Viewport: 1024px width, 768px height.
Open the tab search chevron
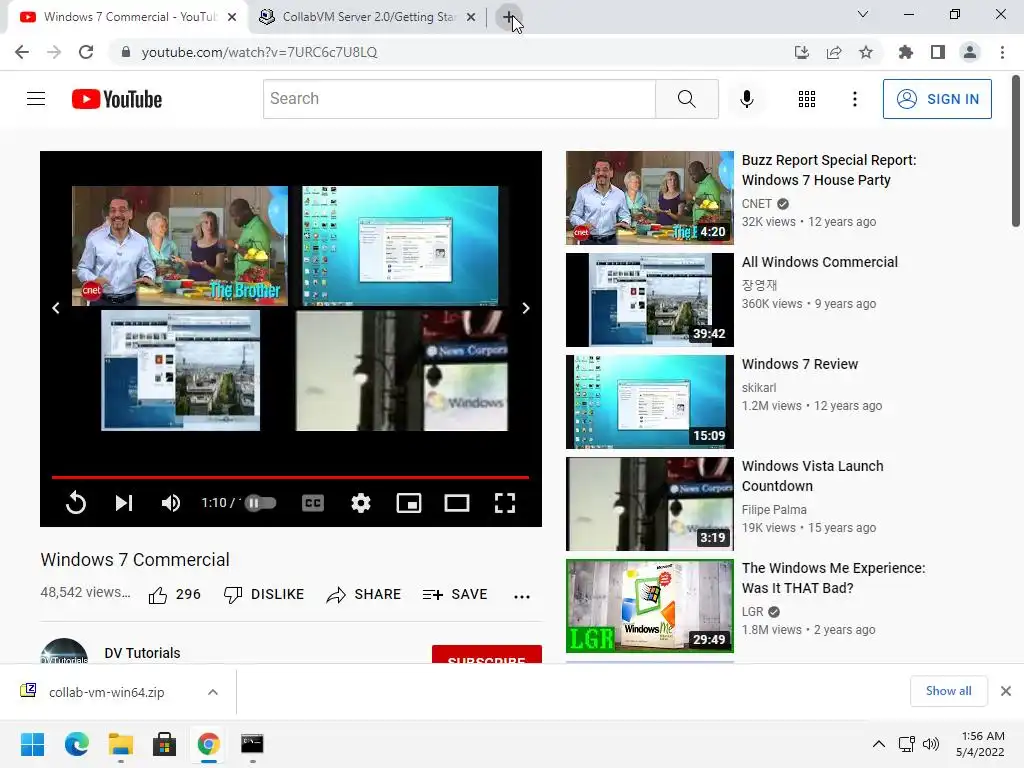pos(863,14)
